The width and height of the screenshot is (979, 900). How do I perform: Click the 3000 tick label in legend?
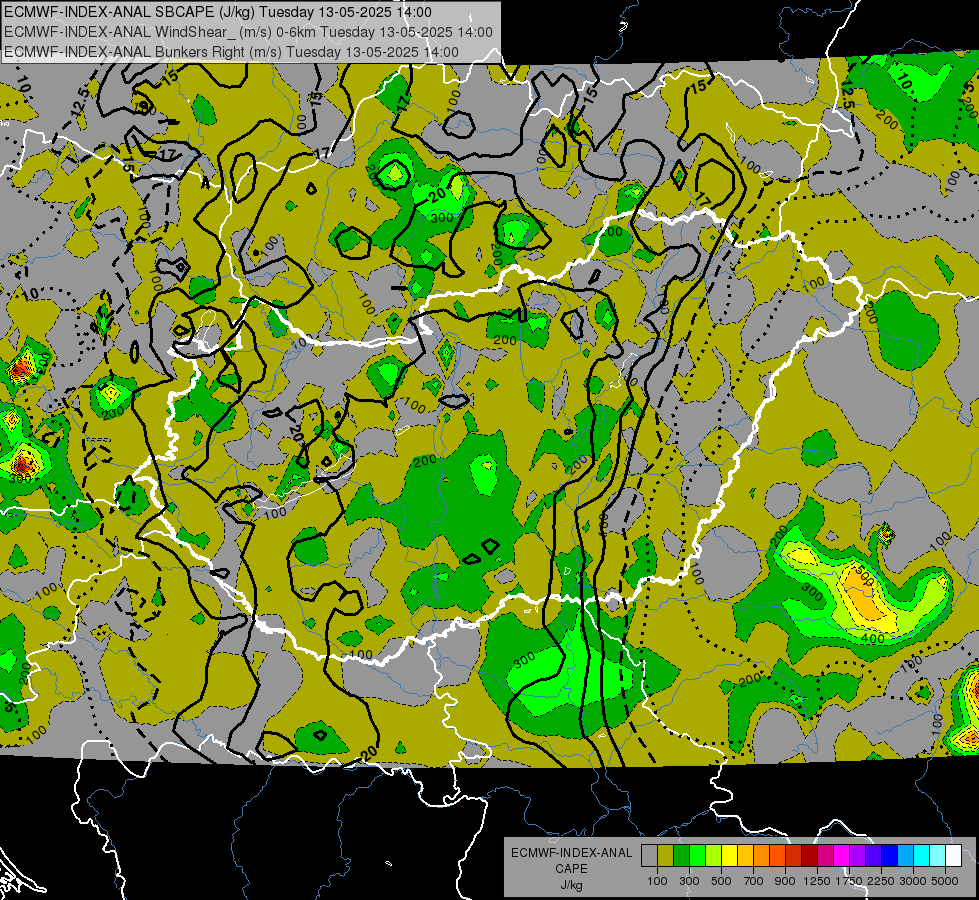[913, 881]
